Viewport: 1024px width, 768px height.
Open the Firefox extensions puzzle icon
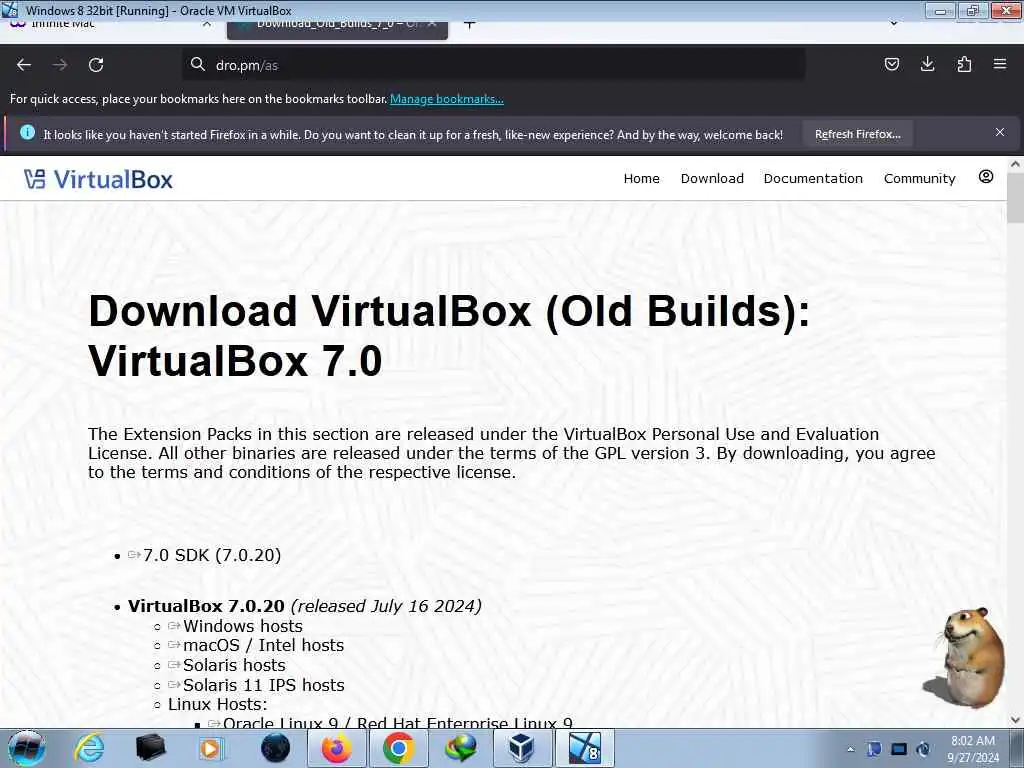coord(964,64)
